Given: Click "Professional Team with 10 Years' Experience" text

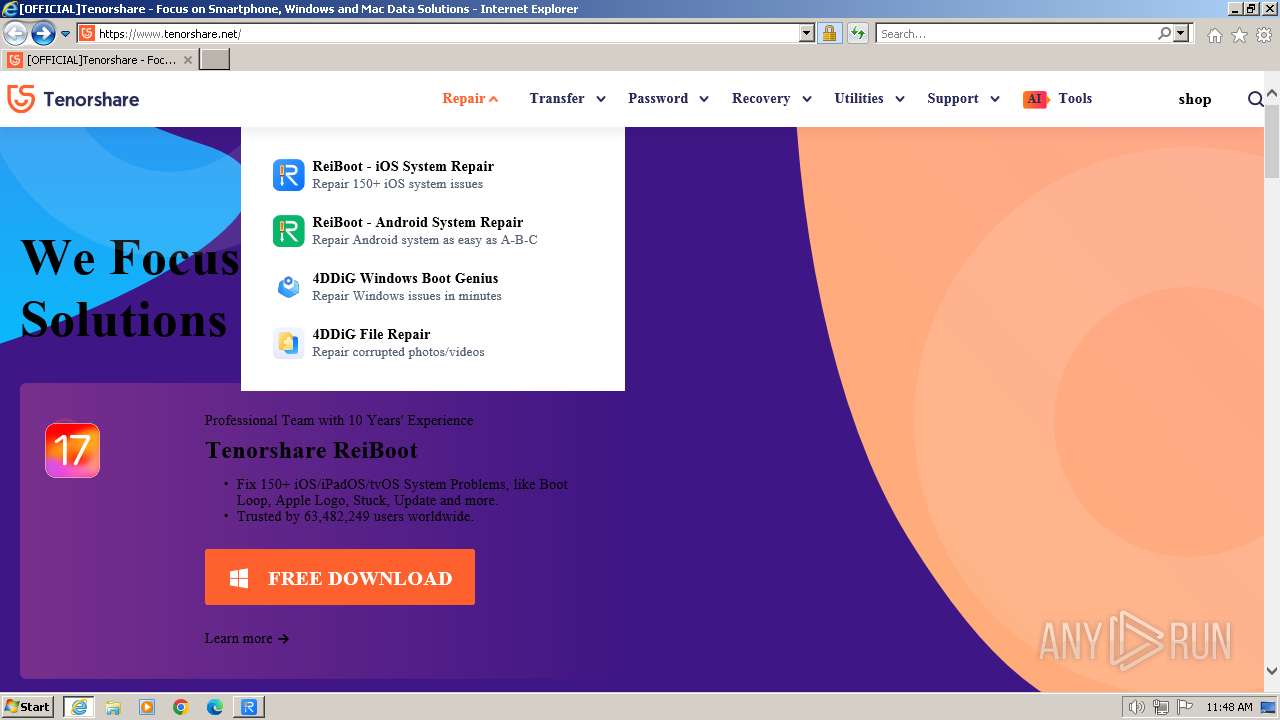Looking at the screenshot, I should (339, 420).
